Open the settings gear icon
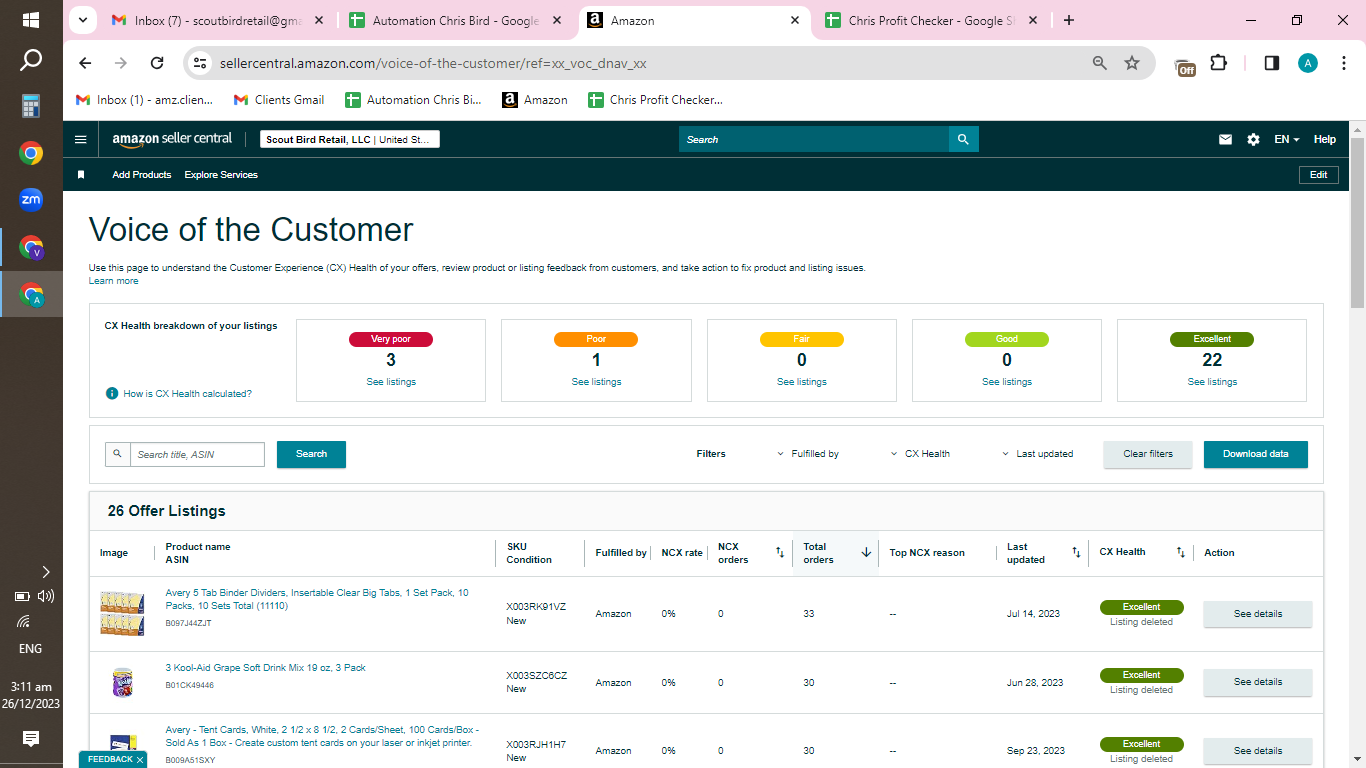 click(1253, 140)
